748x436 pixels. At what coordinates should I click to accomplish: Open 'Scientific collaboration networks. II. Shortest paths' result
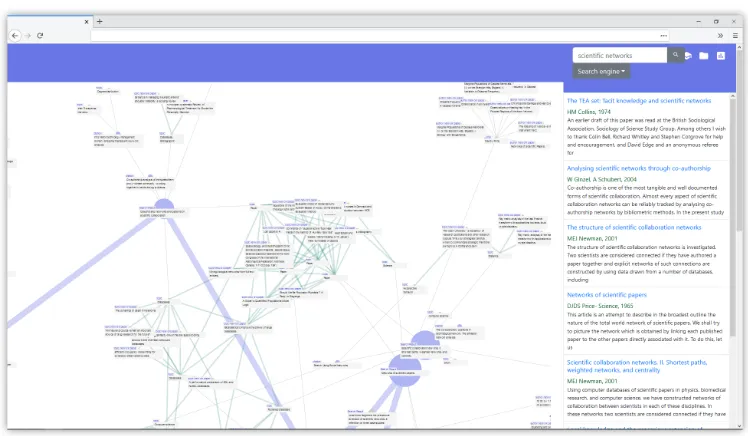pos(637,366)
